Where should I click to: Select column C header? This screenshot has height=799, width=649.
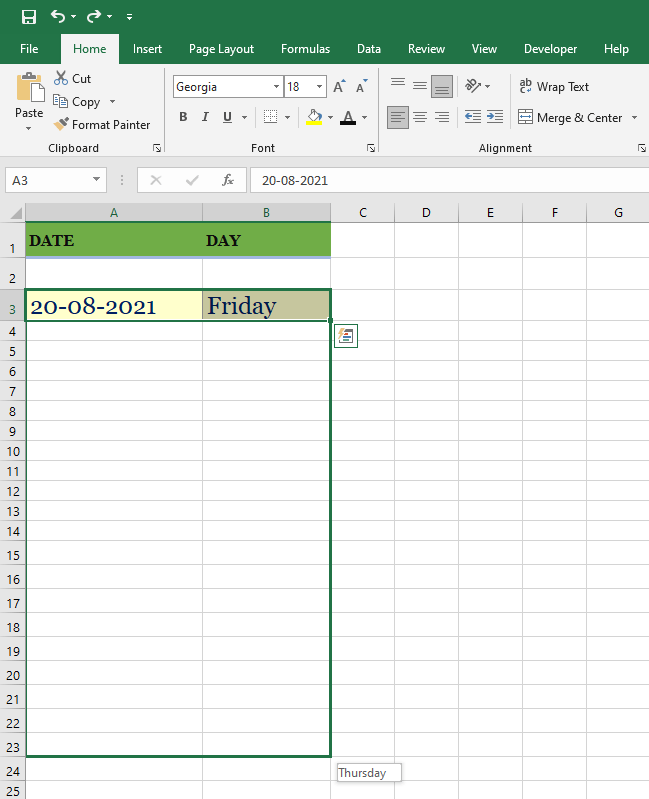(x=363, y=212)
